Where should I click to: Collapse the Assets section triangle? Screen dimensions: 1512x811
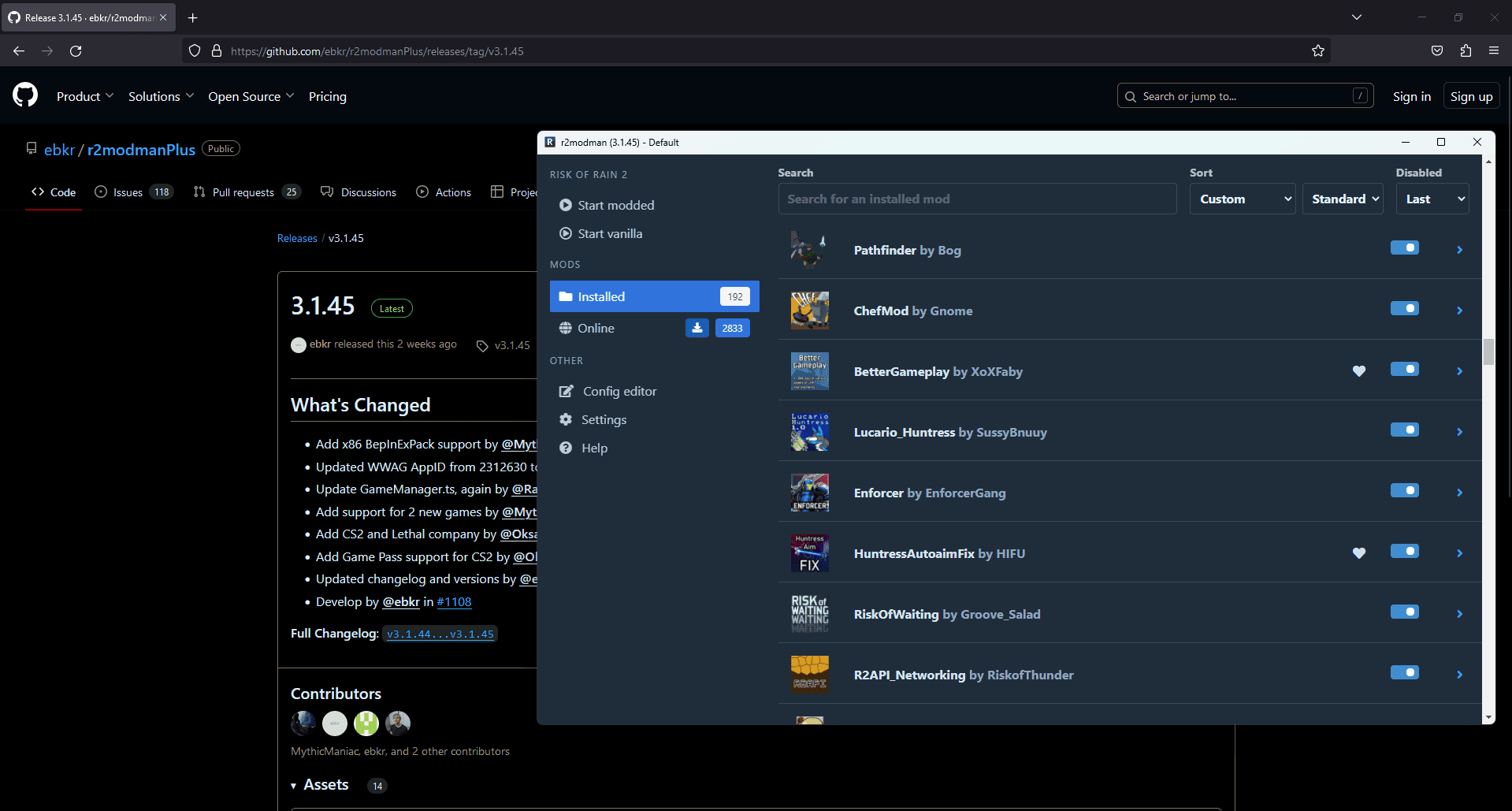(x=294, y=786)
